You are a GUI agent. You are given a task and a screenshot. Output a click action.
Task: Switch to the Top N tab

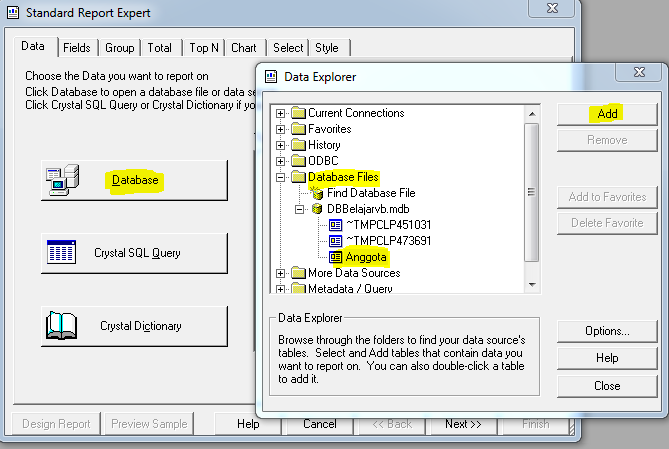point(204,48)
